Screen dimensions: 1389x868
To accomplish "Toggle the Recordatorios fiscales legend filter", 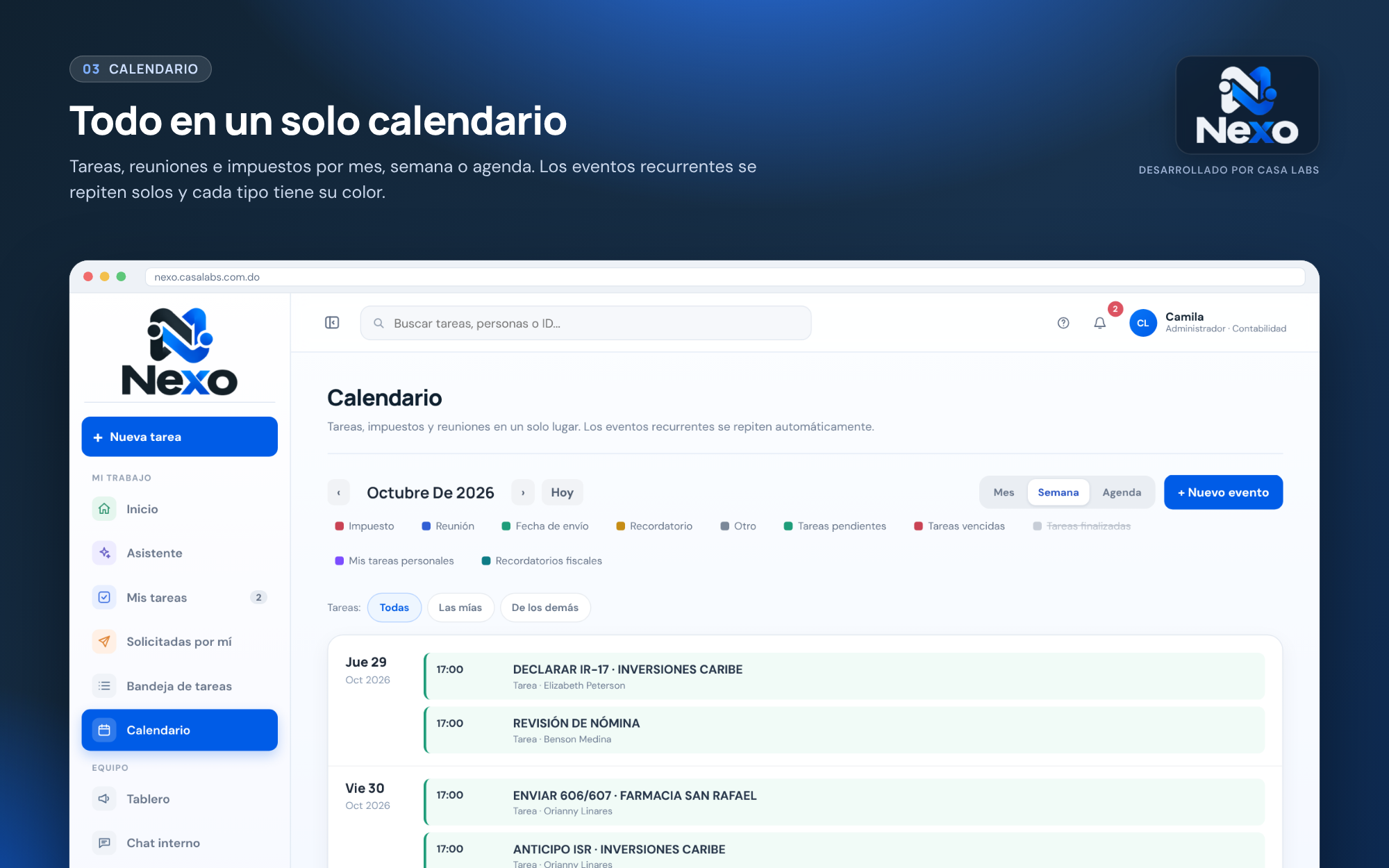I will pyautogui.click(x=542, y=561).
